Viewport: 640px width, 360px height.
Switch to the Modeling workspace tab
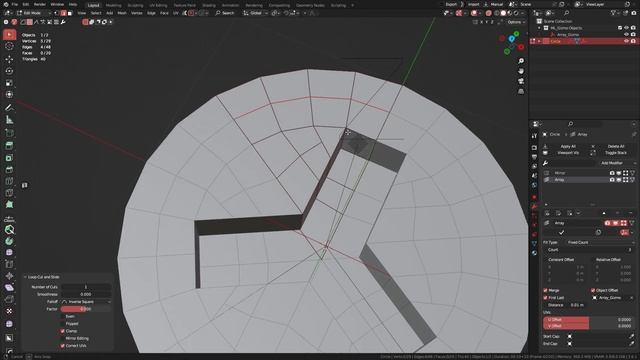click(113, 5)
